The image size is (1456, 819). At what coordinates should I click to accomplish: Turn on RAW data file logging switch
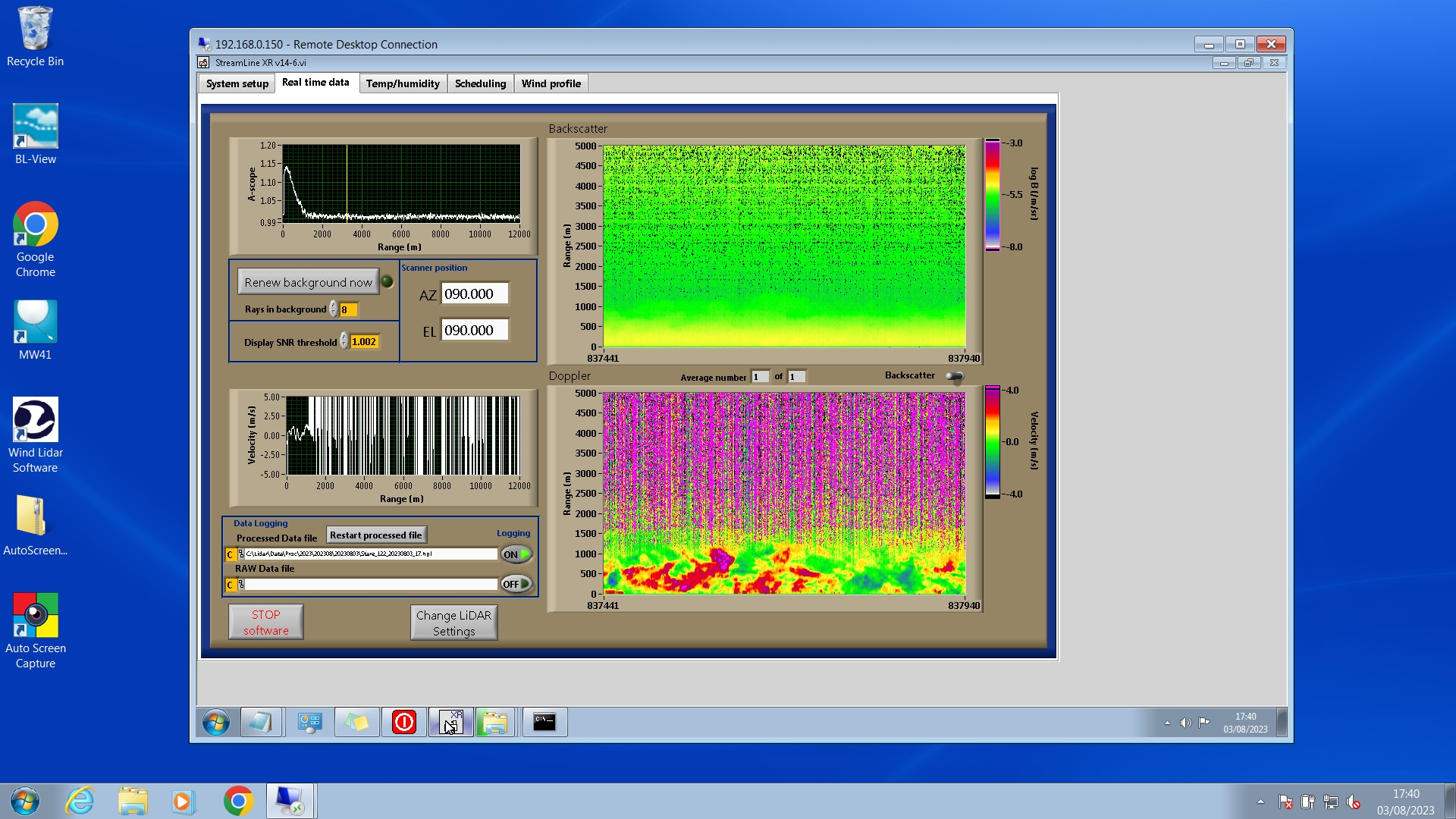[x=516, y=584]
